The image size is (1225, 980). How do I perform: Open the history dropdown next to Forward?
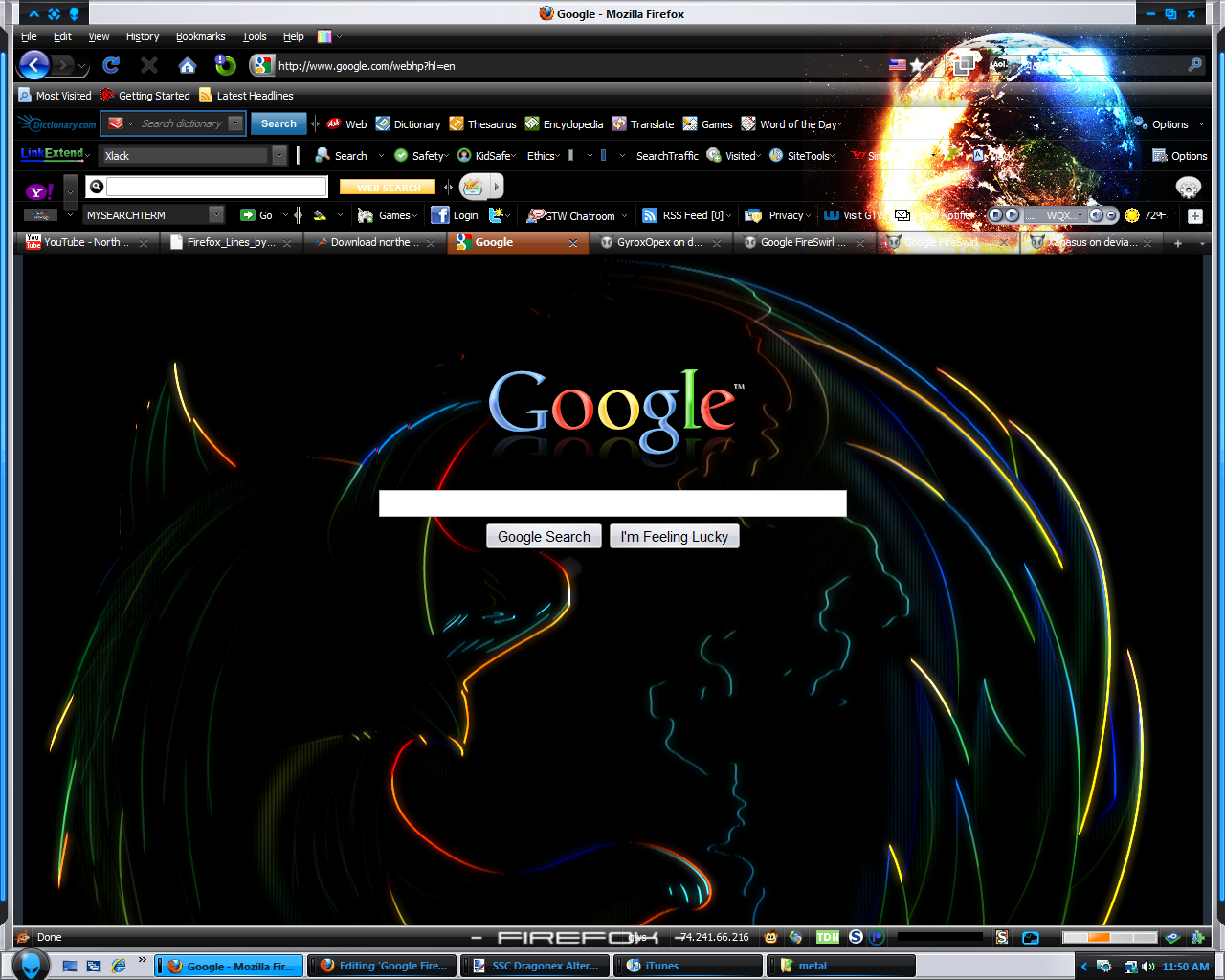pyautogui.click(x=83, y=66)
